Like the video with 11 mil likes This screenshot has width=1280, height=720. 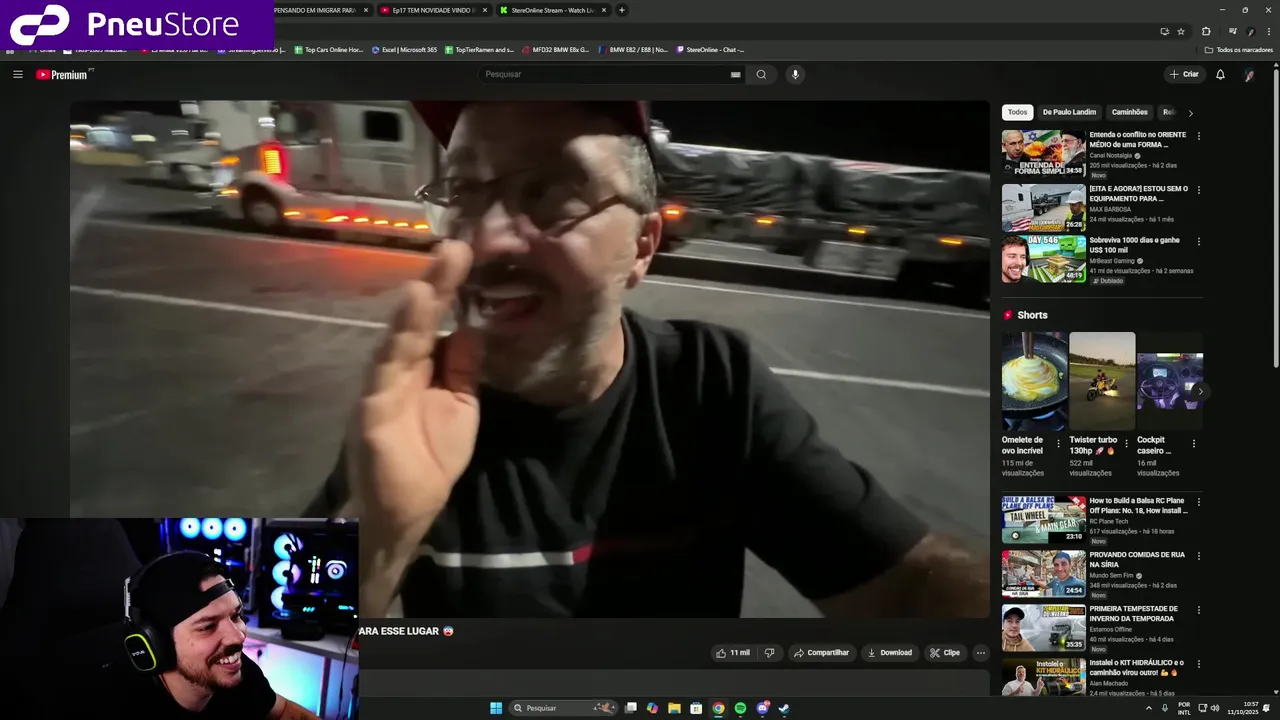(x=732, y=653)
